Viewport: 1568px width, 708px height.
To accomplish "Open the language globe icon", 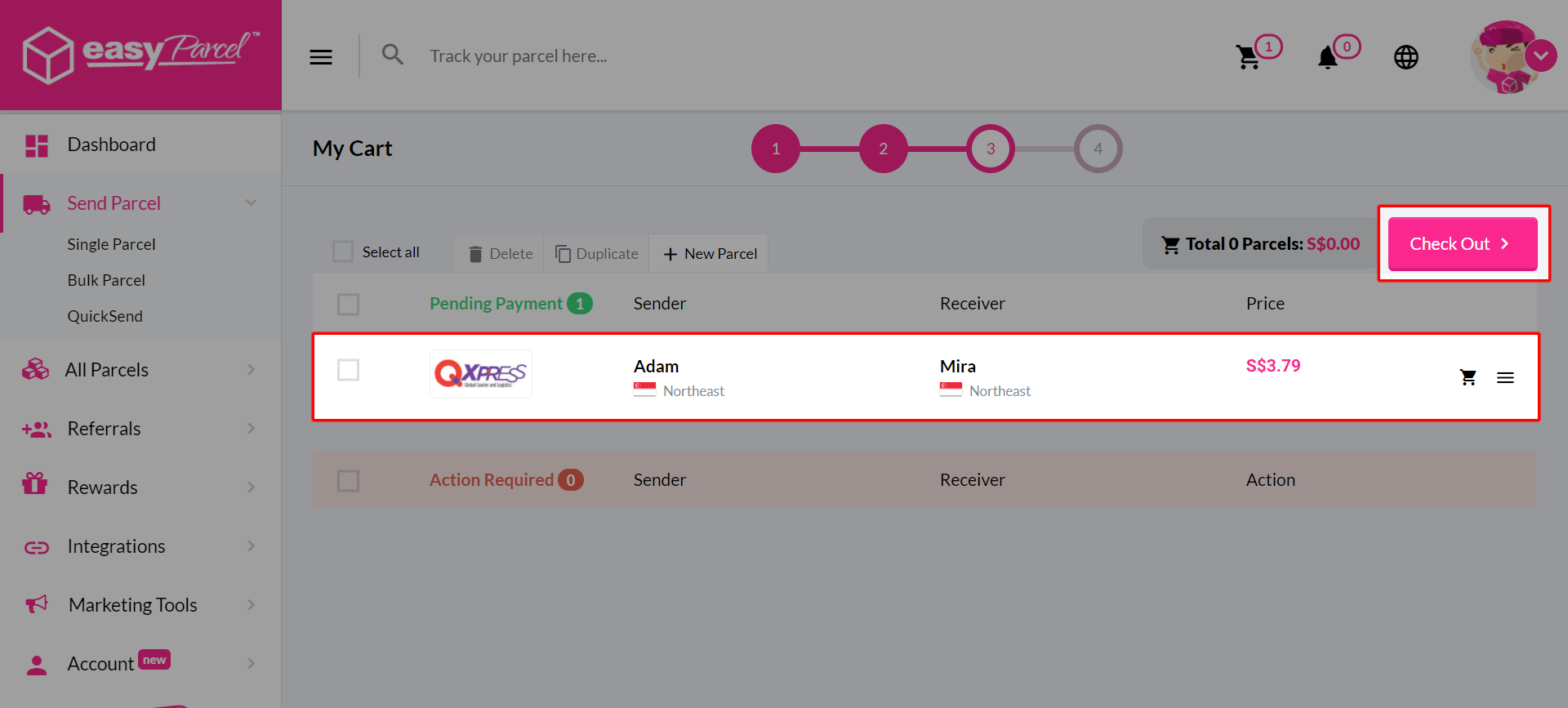I will (1406, 57).
